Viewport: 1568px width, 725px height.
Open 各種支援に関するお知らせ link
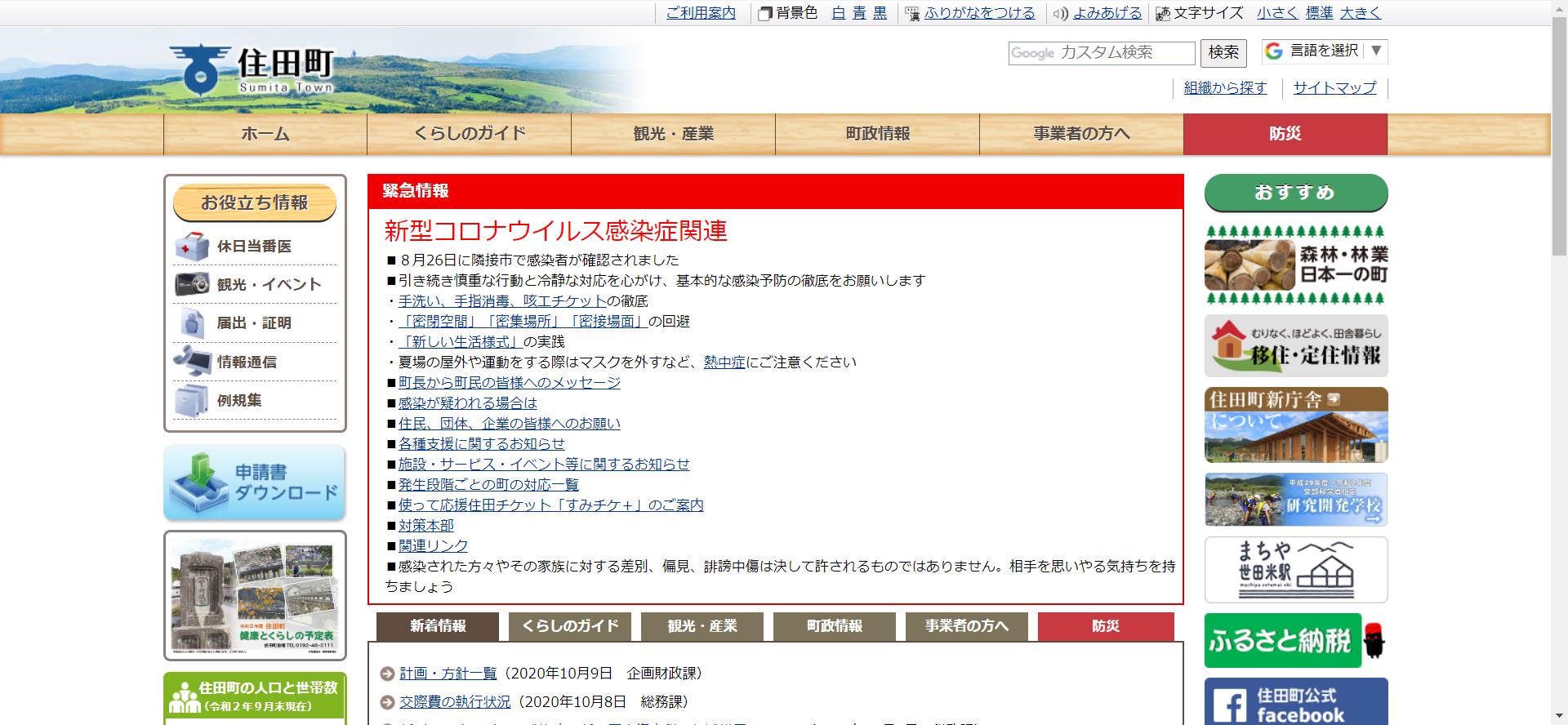pos(482,444)
